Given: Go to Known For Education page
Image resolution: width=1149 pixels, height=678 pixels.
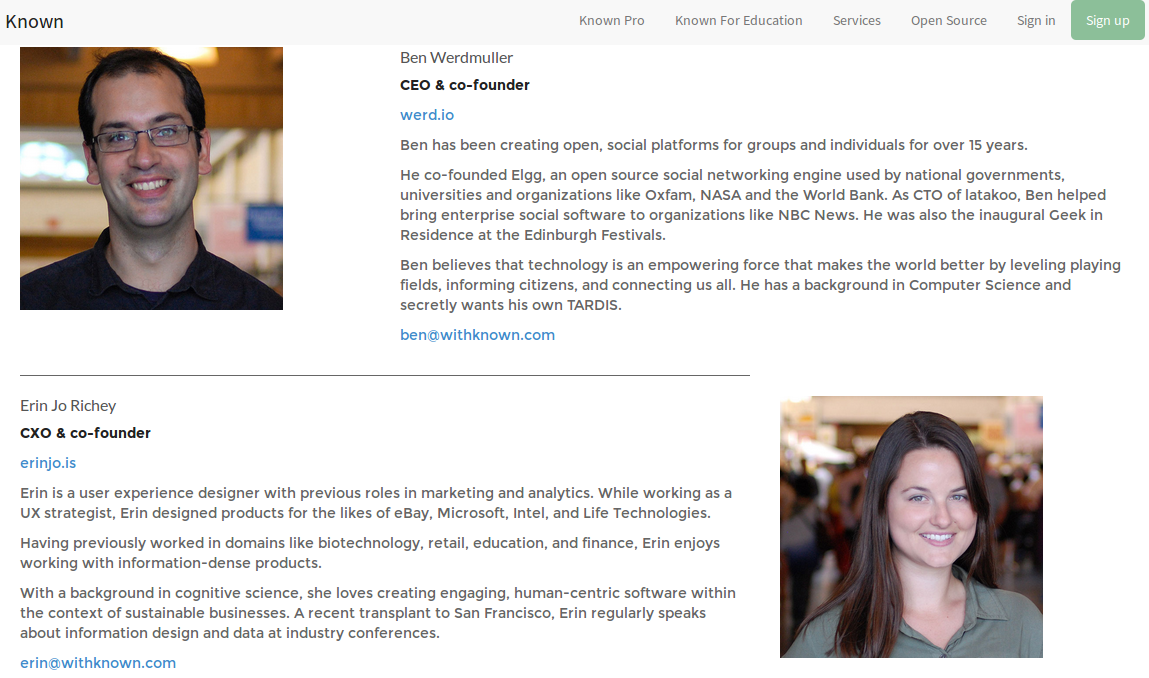Looking at the screenshot, I should point(738,21).
